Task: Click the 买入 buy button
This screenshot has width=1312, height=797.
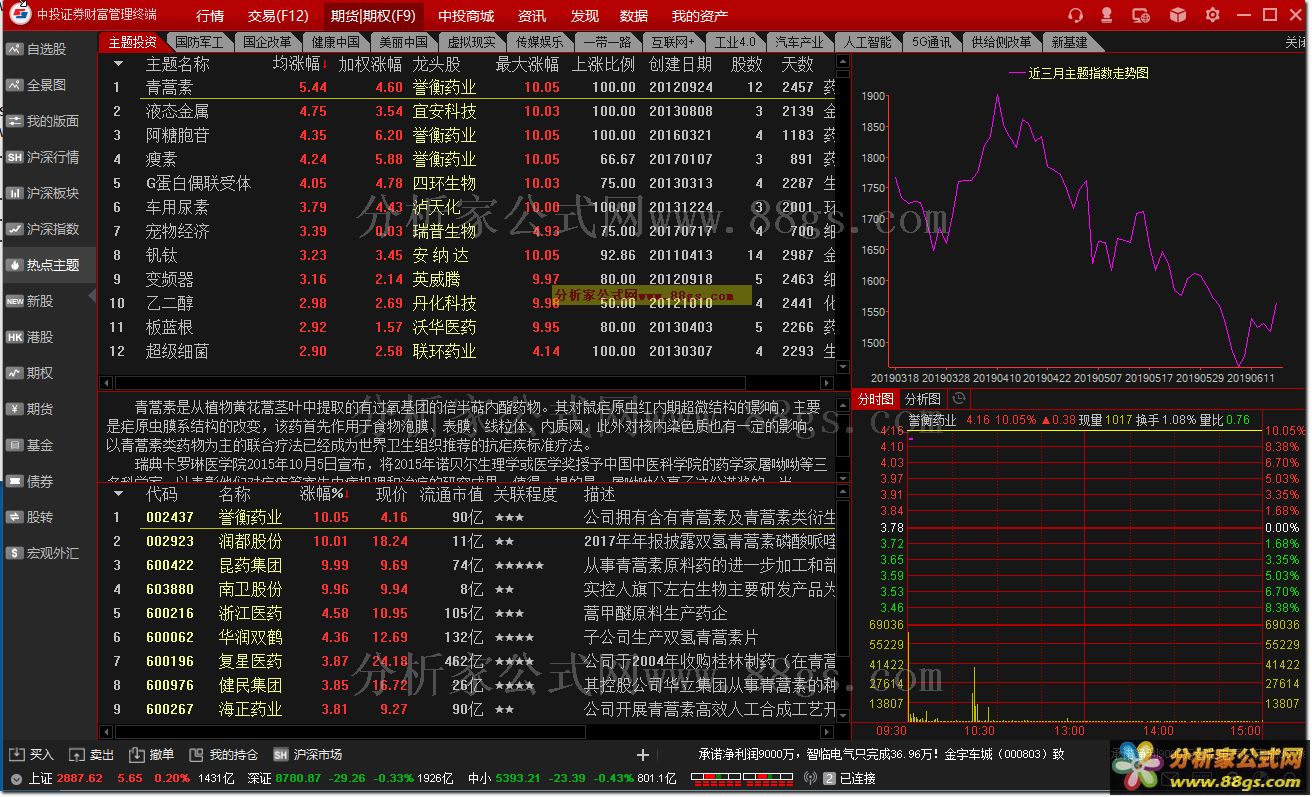Action: 32,755
